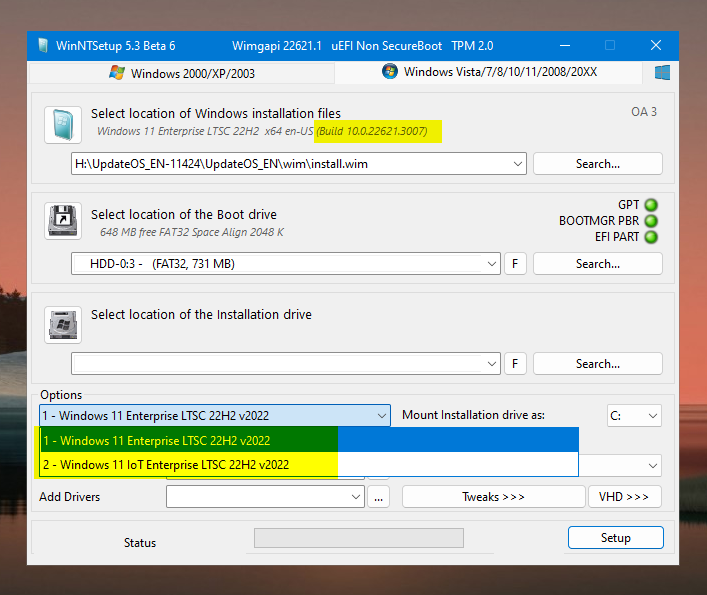Click F format button for Boot drive
Viewport: 707px width, 595px height.
(515, 264)
